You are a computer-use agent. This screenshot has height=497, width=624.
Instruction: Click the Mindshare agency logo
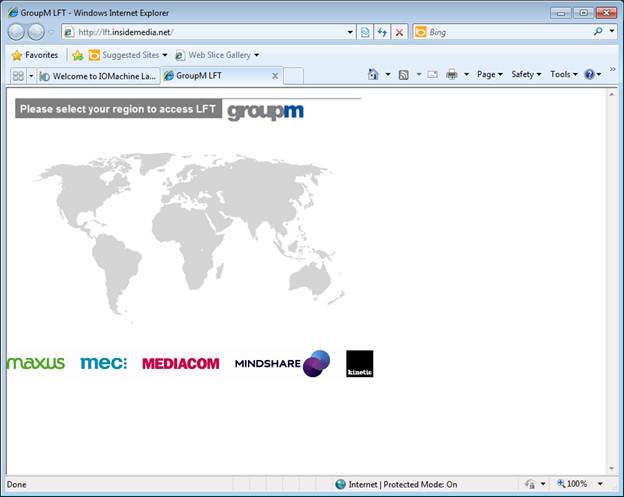281,364
